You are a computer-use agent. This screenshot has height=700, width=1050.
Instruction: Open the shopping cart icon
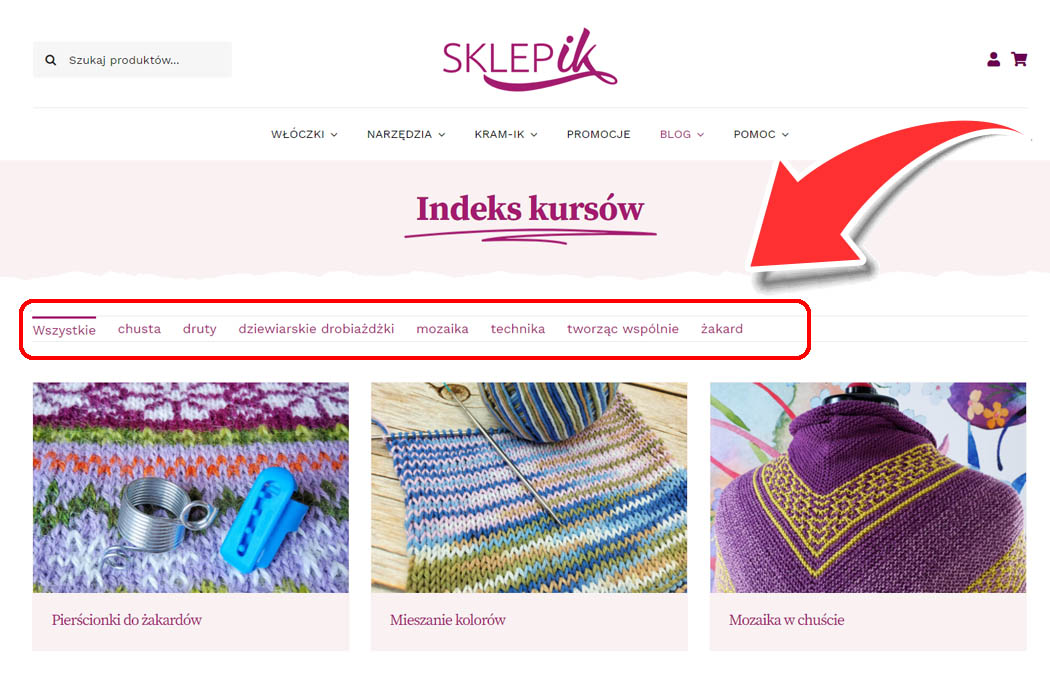coord(1019,60)
